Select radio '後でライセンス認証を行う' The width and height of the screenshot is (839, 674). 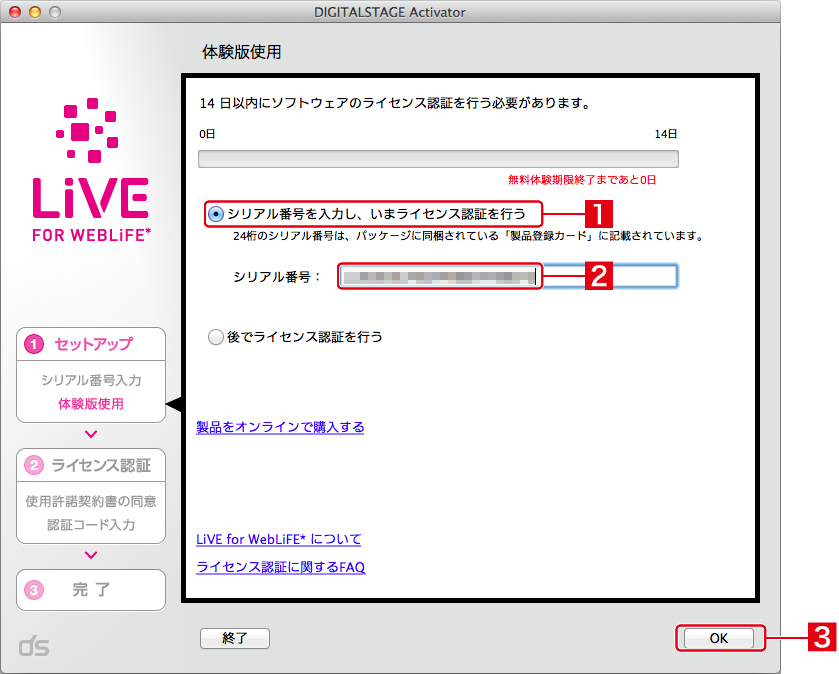coord(216,337)
